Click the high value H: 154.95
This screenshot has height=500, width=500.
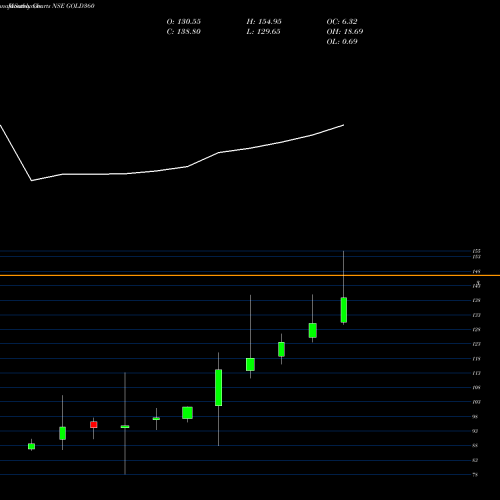(x=264, y=22)
